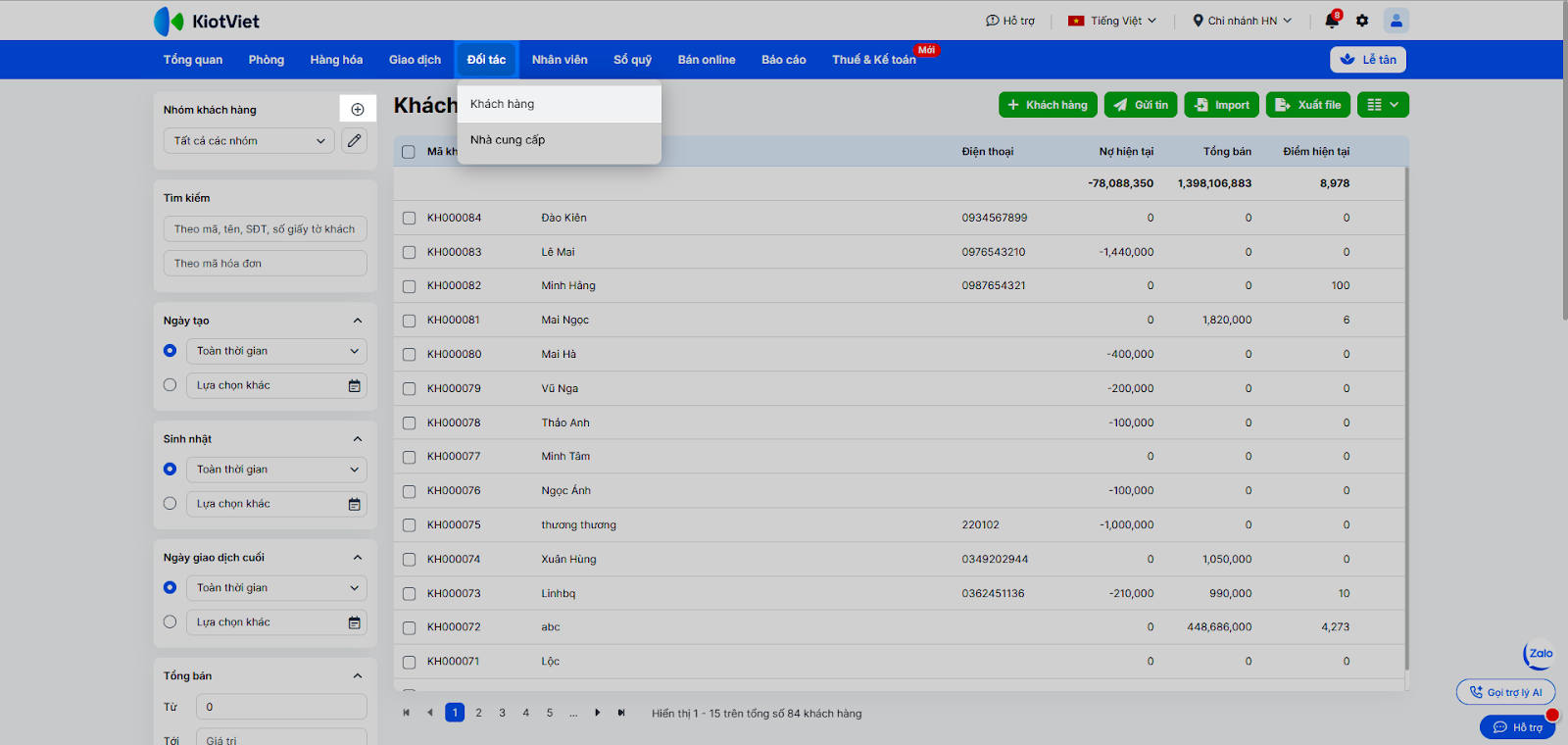The width and height of the screenshot is (1568, 745).
Task: Open the Báo cáo menu
Action: [784, 60]
